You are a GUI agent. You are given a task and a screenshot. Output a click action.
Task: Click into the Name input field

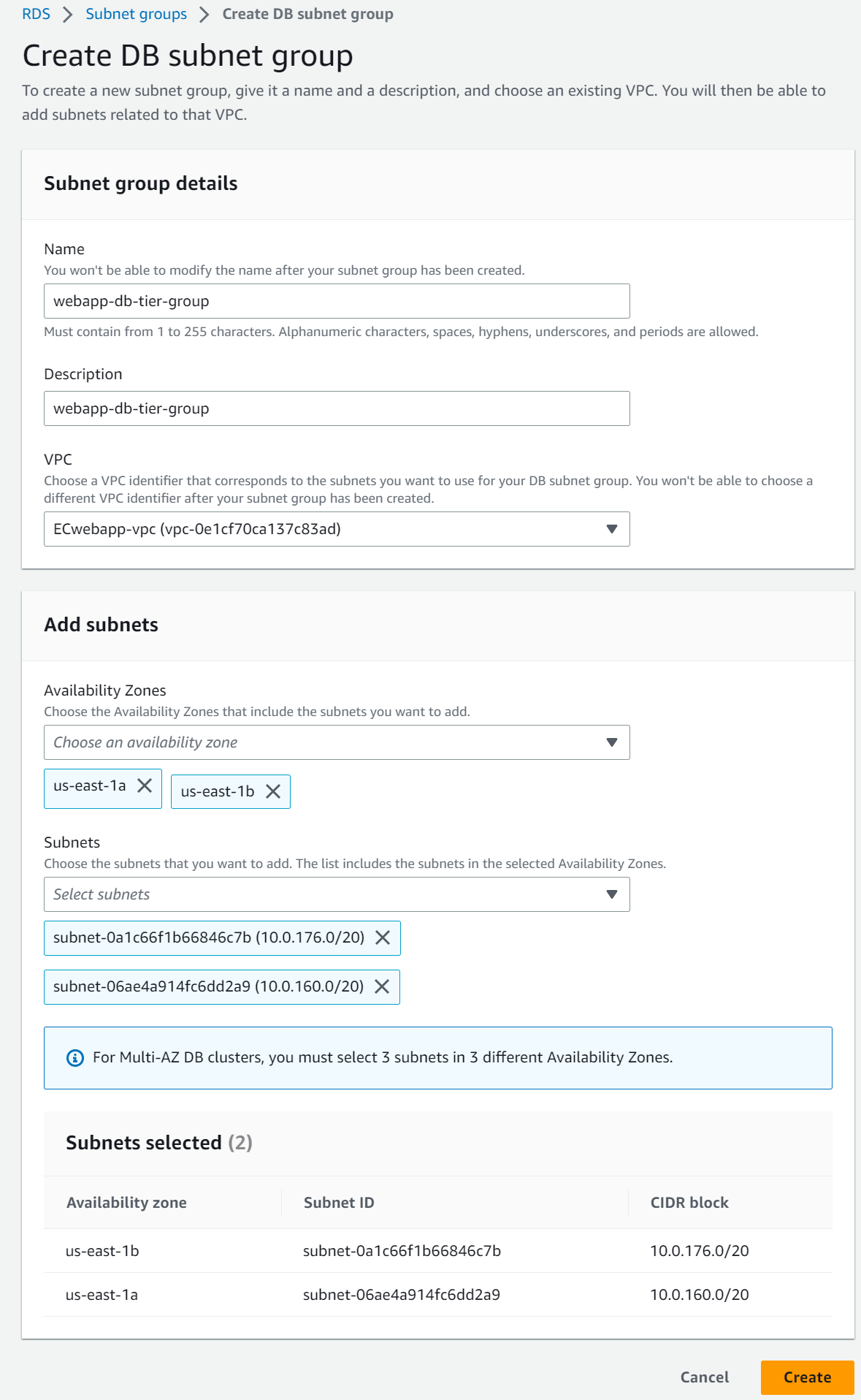(336, 301)
